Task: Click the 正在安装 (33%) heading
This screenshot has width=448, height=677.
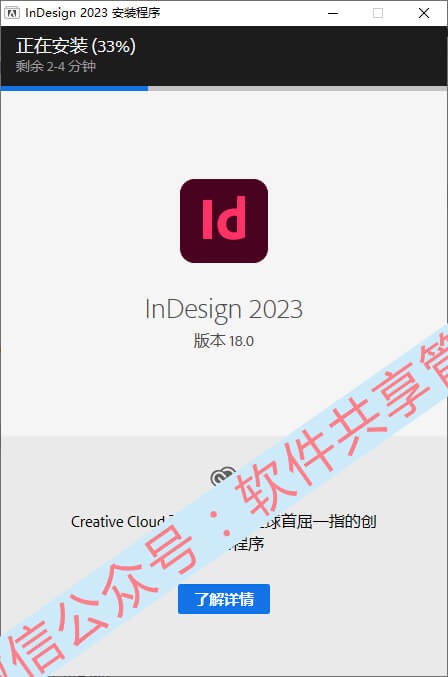Action: pos(76,46)
